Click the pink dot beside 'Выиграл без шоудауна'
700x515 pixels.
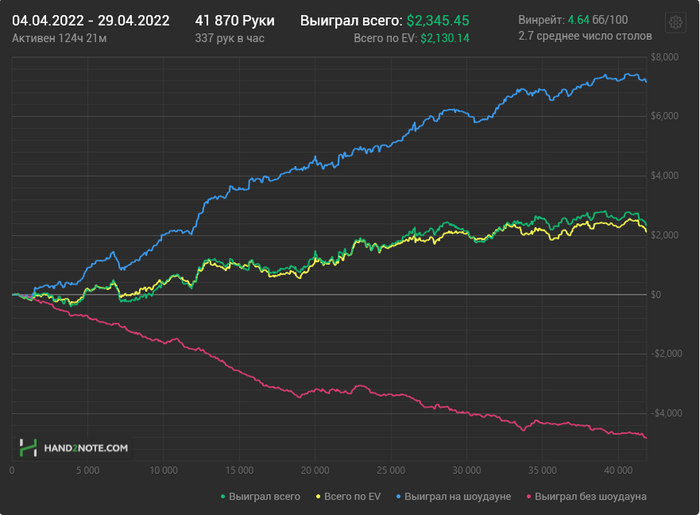pos(529,497)
